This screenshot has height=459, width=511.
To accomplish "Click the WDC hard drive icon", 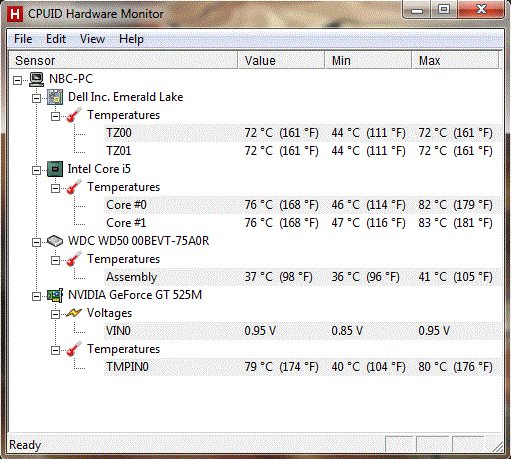I will [x=55, y=241].
